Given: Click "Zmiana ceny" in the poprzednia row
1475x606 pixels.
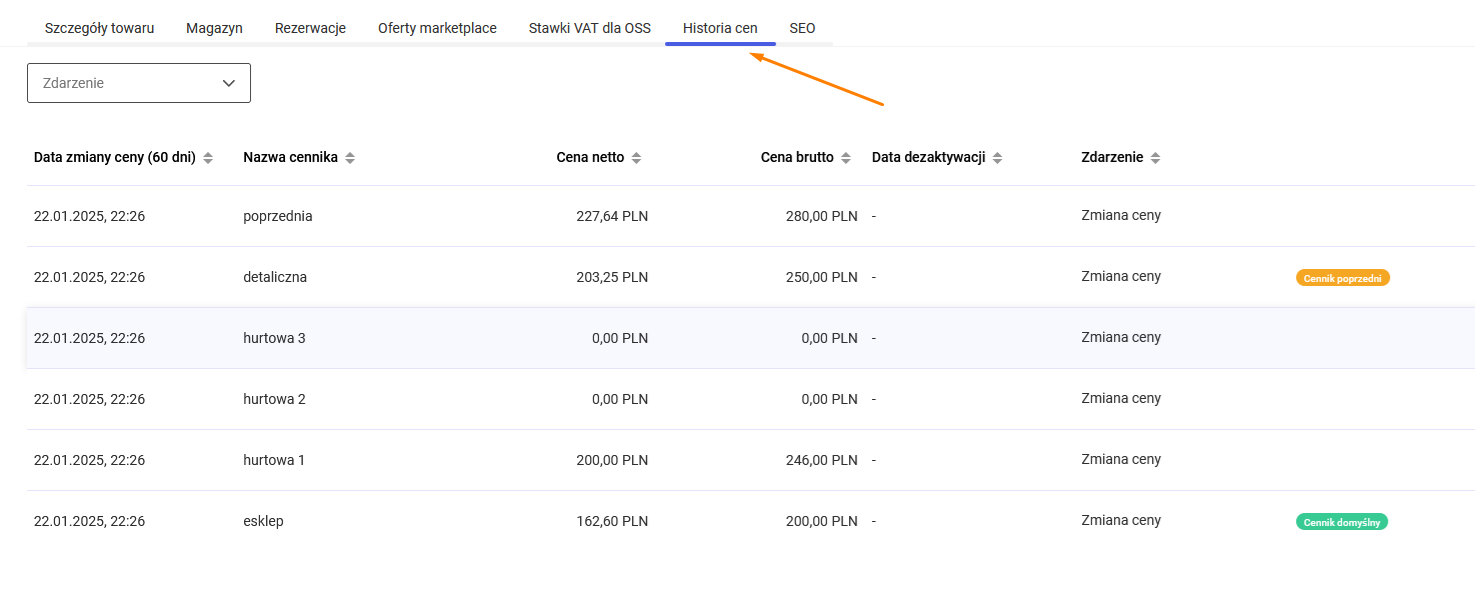Looking at the screenshot, I should pyautogui.click(x=1121, y=215).
